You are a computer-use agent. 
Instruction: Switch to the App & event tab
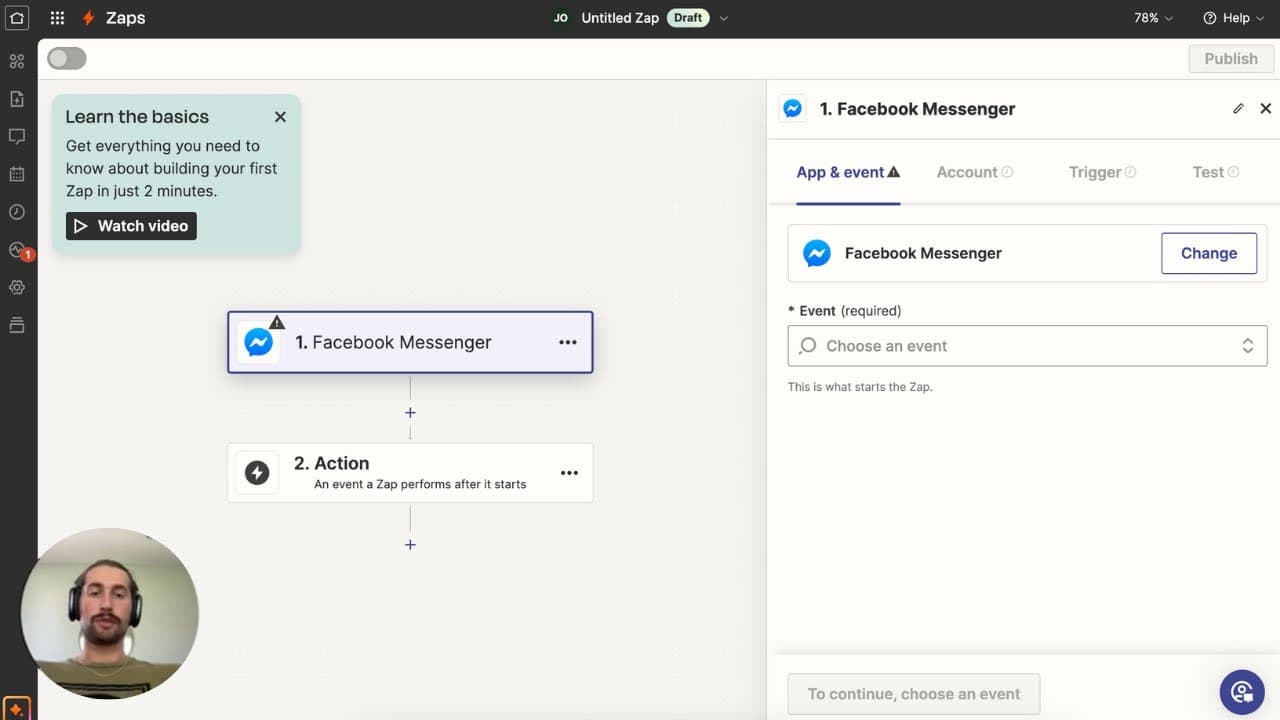click(x=848, y=172)
